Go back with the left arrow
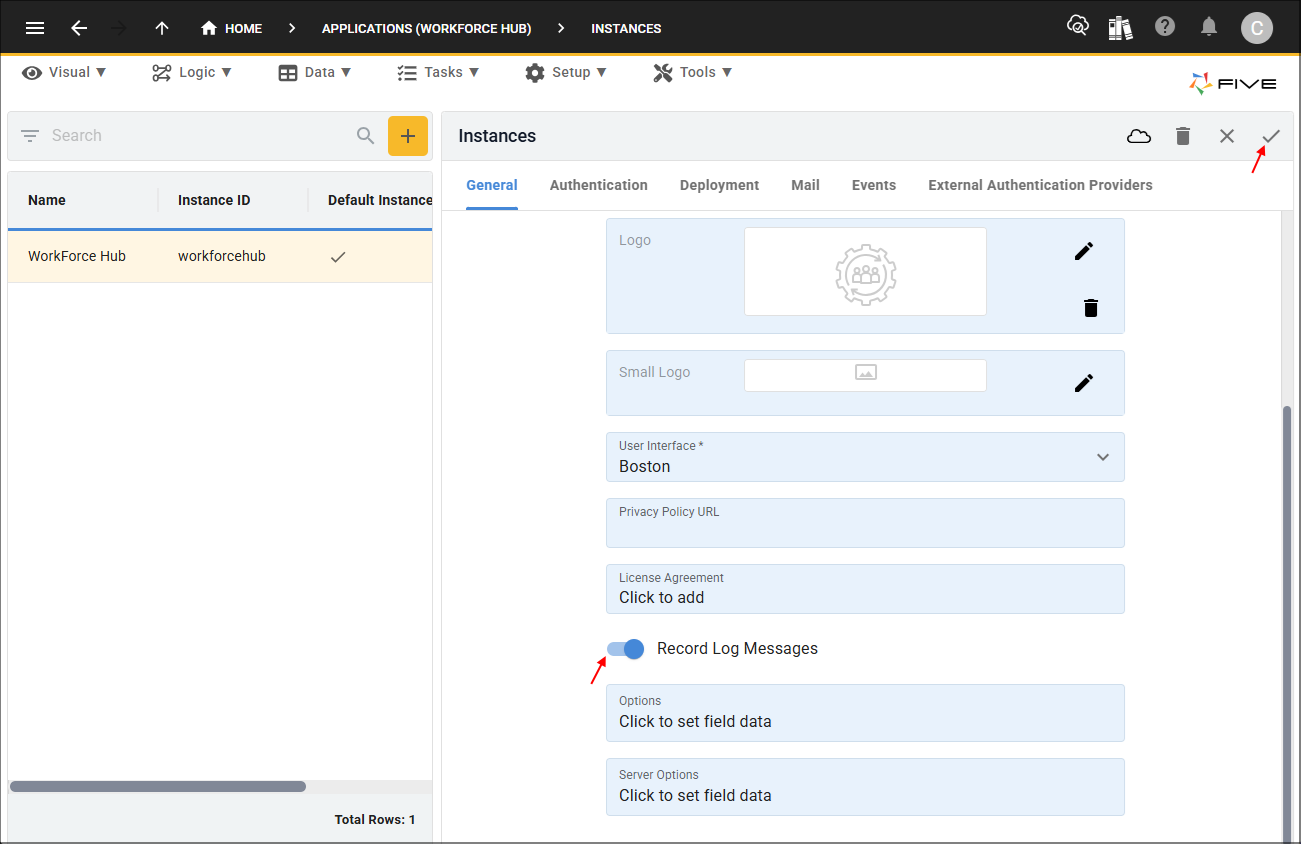 (x=79, y=28)
